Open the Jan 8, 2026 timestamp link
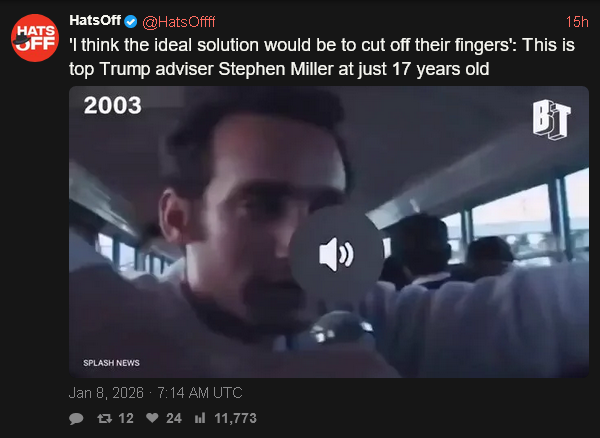The height and width of the screenshot is (438, 600). tap(155, 393)
